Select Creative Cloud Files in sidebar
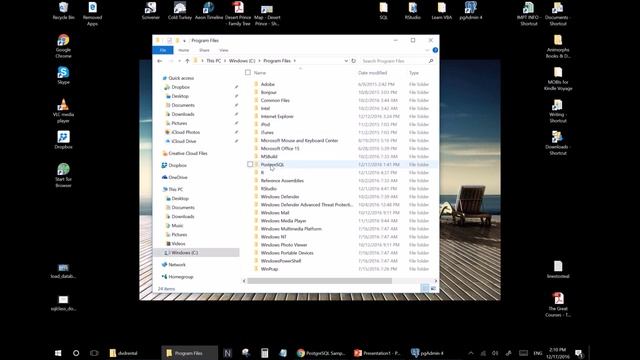The width and height of the screenshot is (640, 360). click(188, 153)
